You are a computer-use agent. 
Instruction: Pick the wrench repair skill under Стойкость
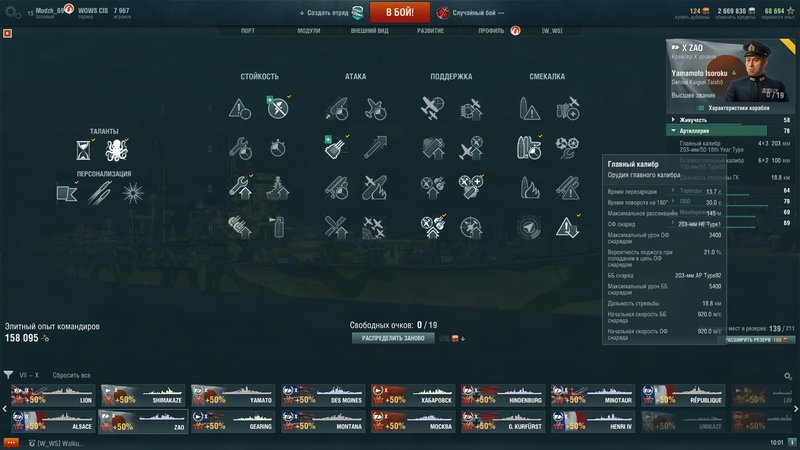coord(240,148)
